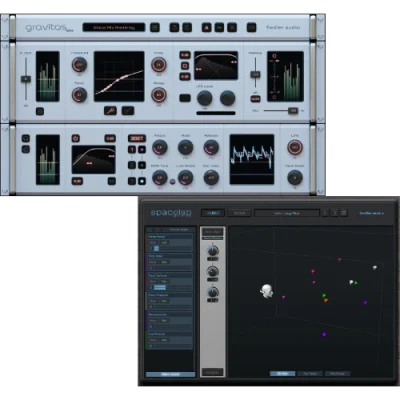Click the Peak Mode knob in lower rack
Viewport: 400px width, 400px height.
click(x=295, y=178)
